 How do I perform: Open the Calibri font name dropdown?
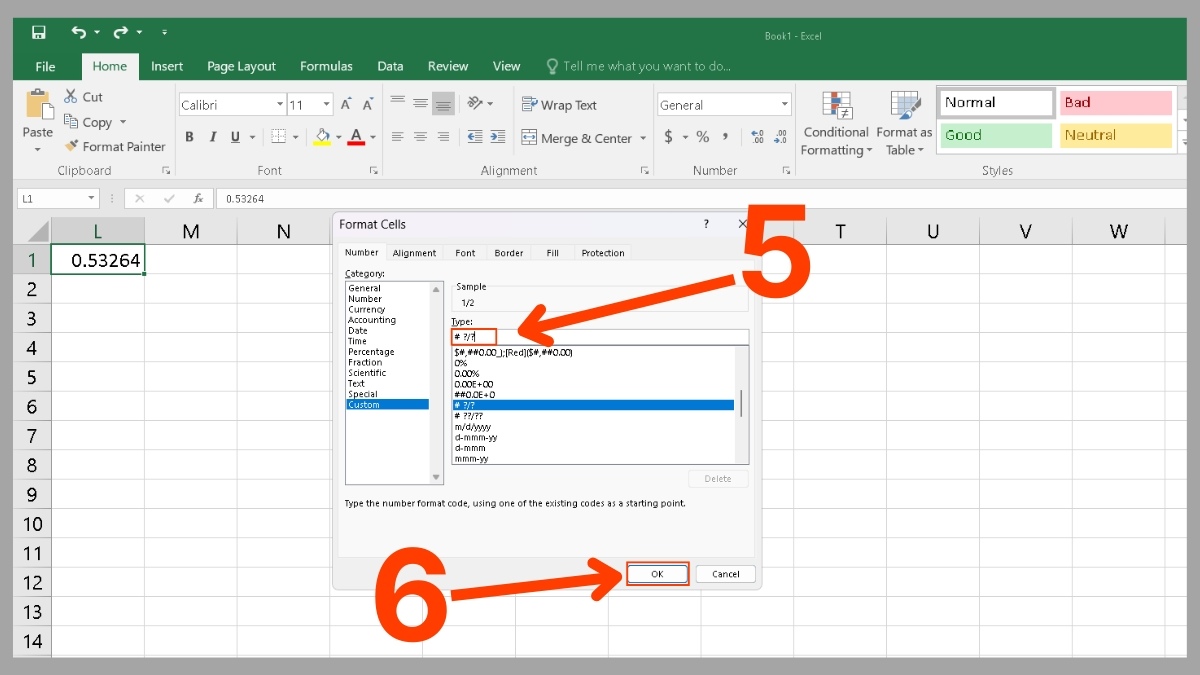pos(280,105)
